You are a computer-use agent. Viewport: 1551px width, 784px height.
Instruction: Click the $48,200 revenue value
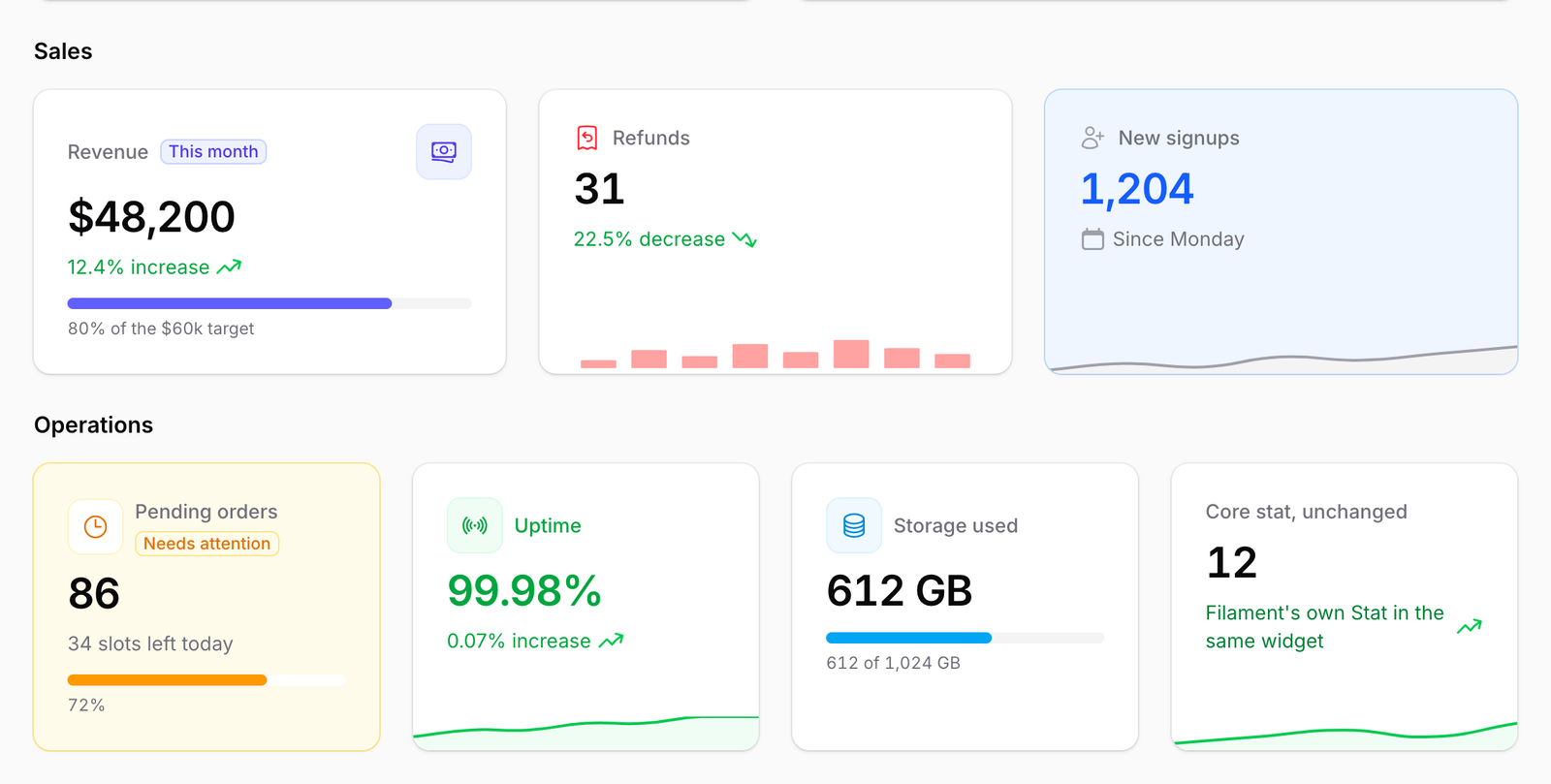[151, 217]
